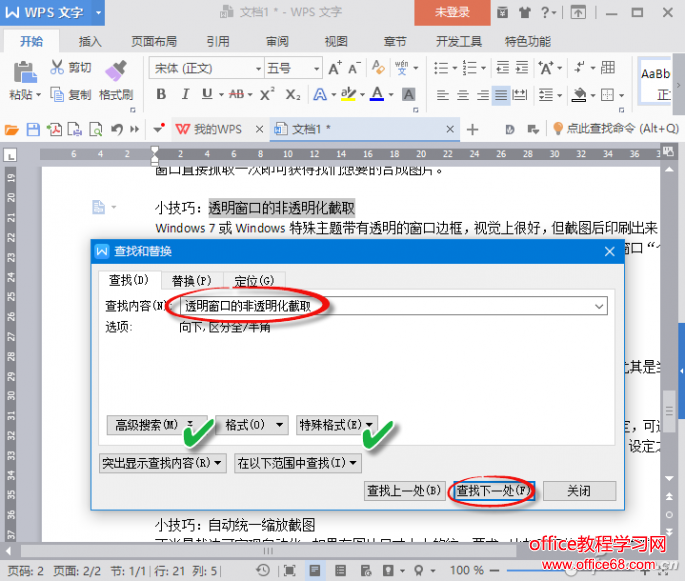The height and width of the screenshot is (581, 685).
Task: Open 格式(O) dropdown button
Action: coord(252,425)
